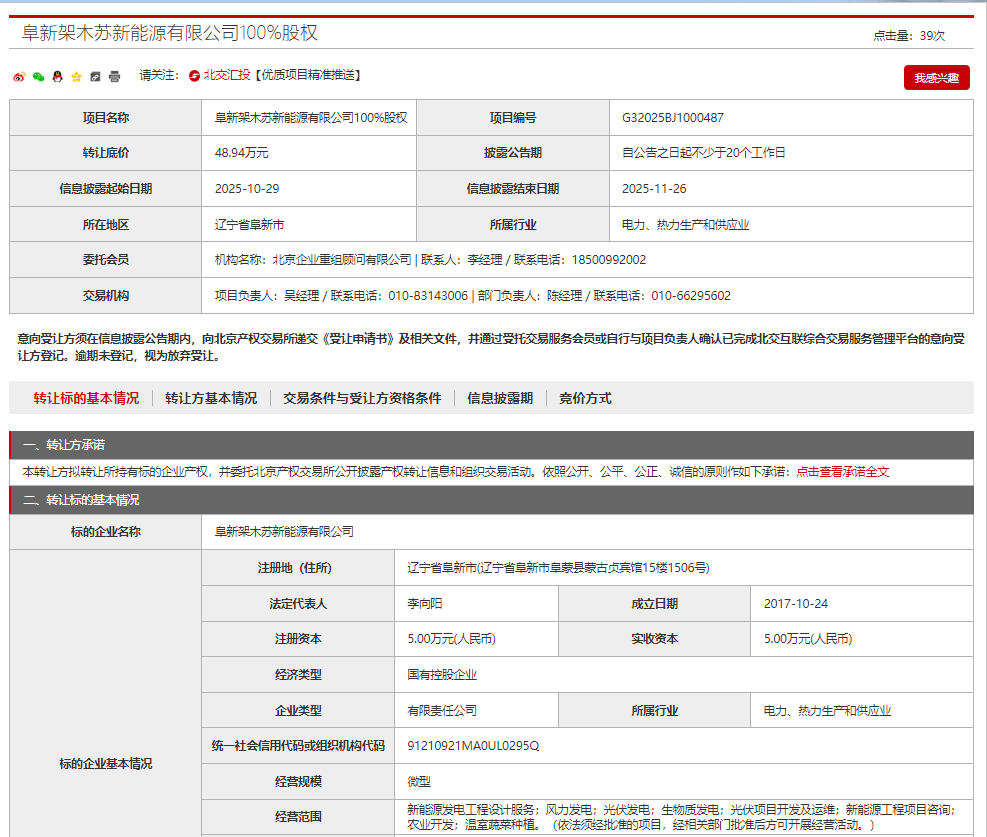Follow the 北交汇投 text link
Image resolution: width=987 pixels, height=837 pixels.
[225, 76]
